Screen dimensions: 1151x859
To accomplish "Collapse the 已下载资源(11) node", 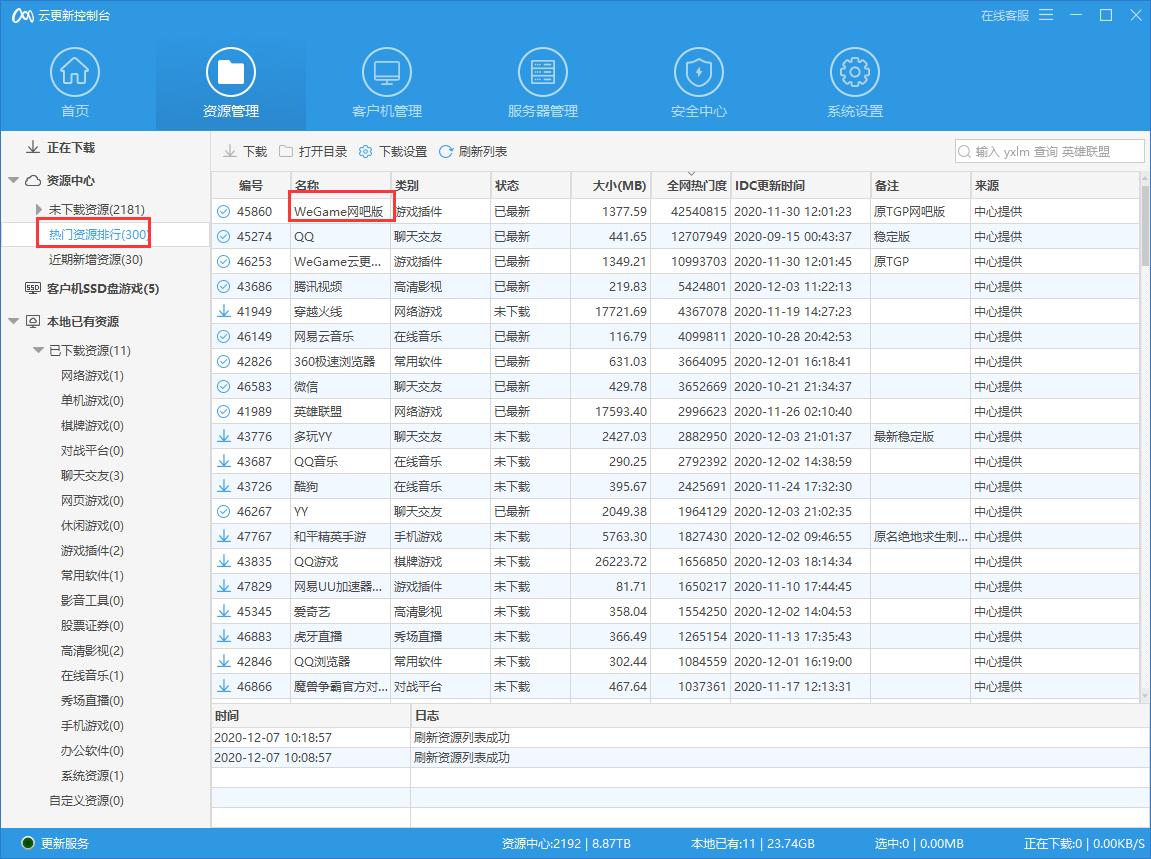I will pyautogui.click(x=40, y=350).
